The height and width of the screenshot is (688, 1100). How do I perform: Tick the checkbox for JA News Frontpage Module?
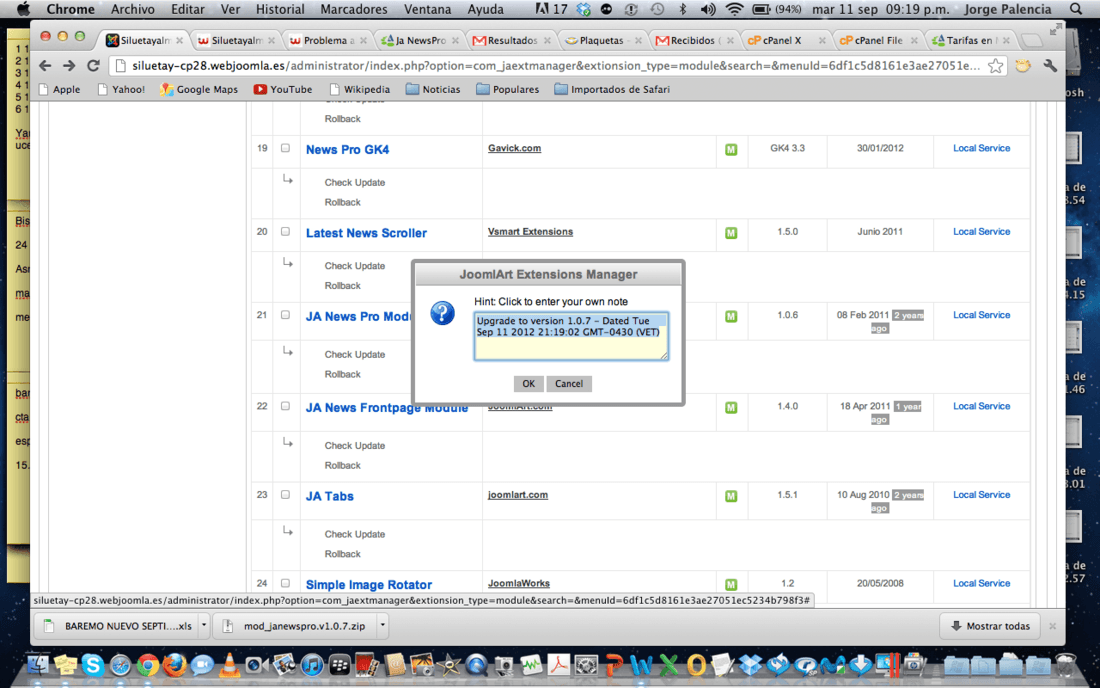pyautogui.click(x=285, y=406)
